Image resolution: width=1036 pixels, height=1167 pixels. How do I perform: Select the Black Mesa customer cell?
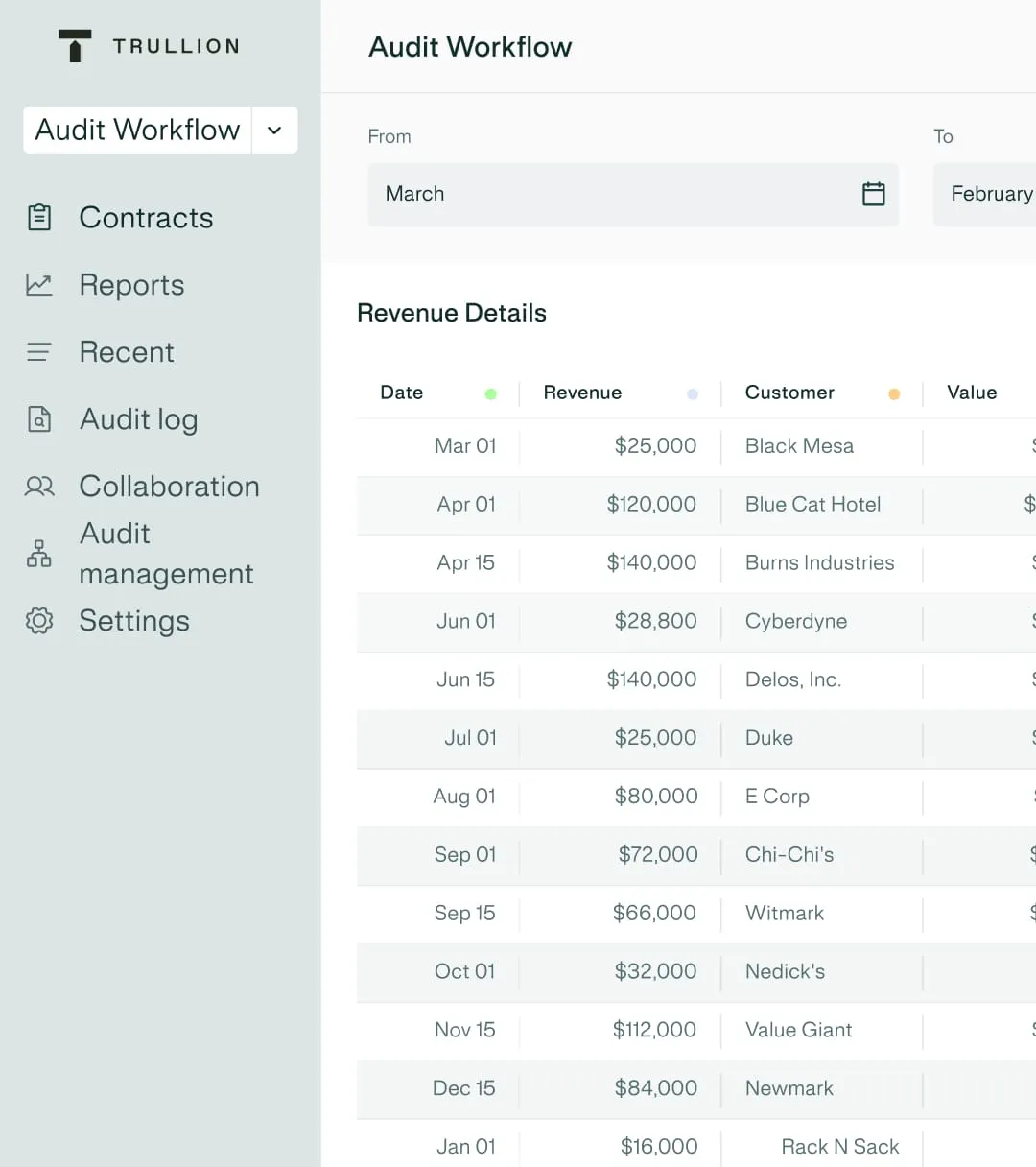pyautogui.click(x=799, y=446)
